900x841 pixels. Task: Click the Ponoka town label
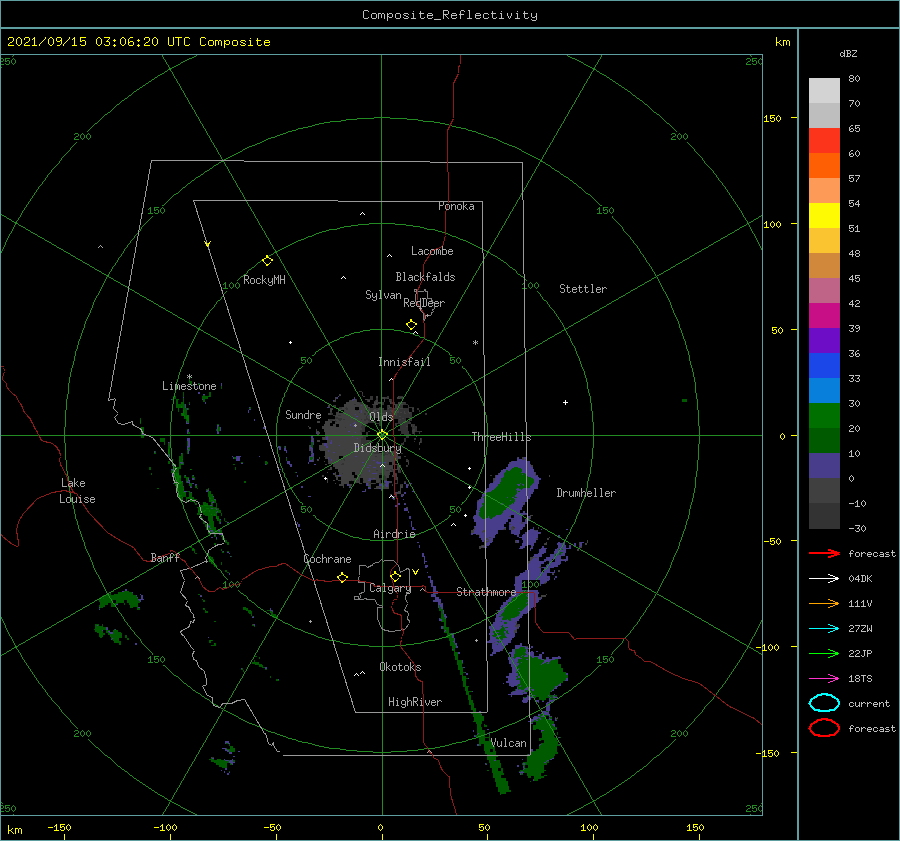point(456,206)
